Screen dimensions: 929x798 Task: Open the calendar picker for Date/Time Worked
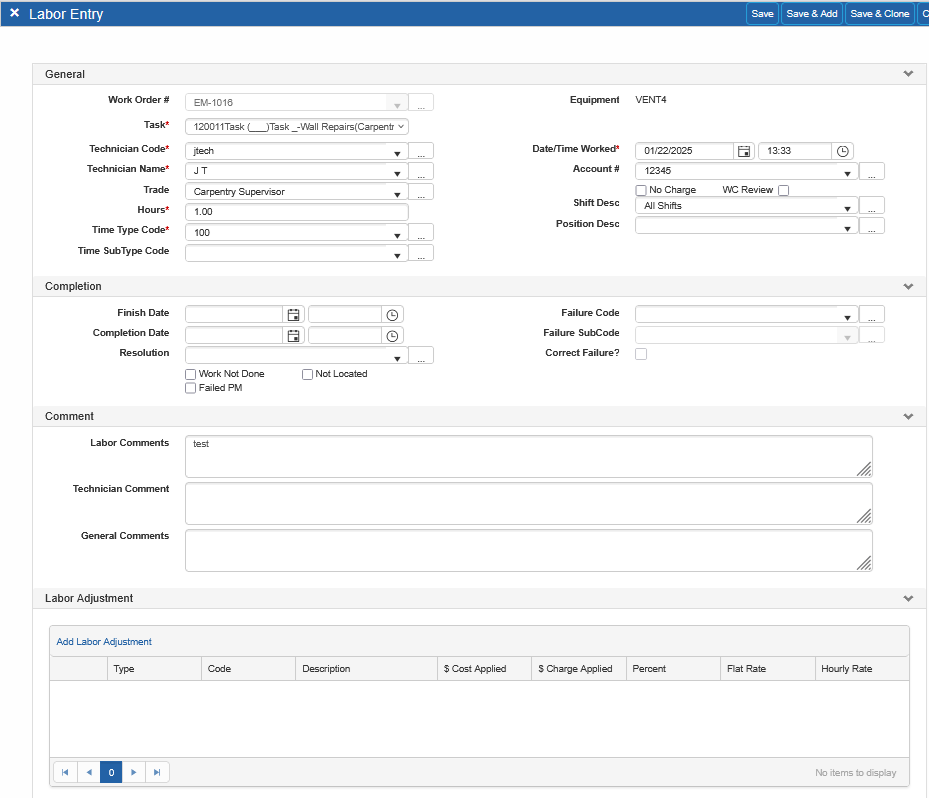[x=744, y=150]
